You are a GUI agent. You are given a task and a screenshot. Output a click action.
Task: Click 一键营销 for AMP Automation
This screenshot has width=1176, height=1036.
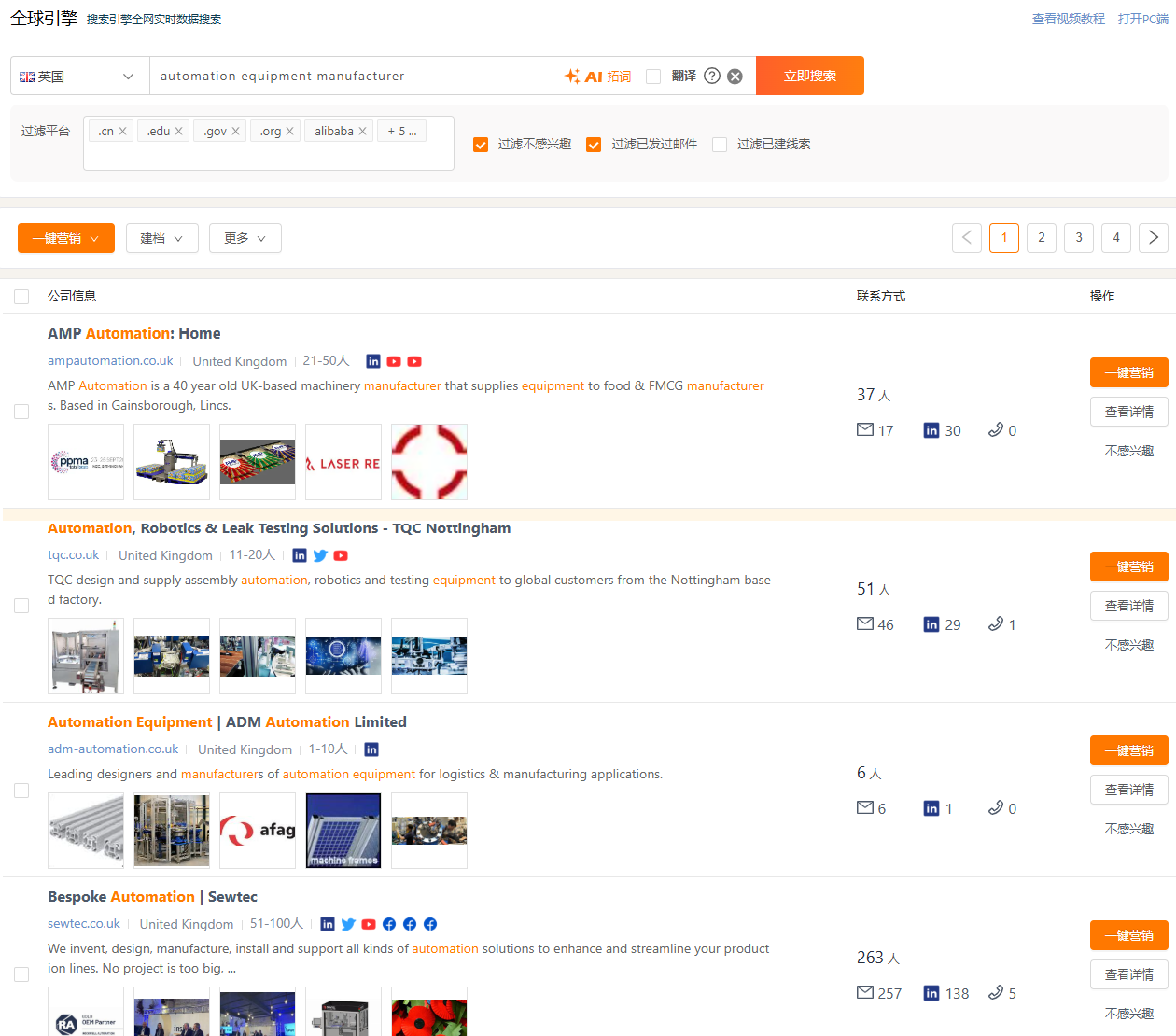1129,372
